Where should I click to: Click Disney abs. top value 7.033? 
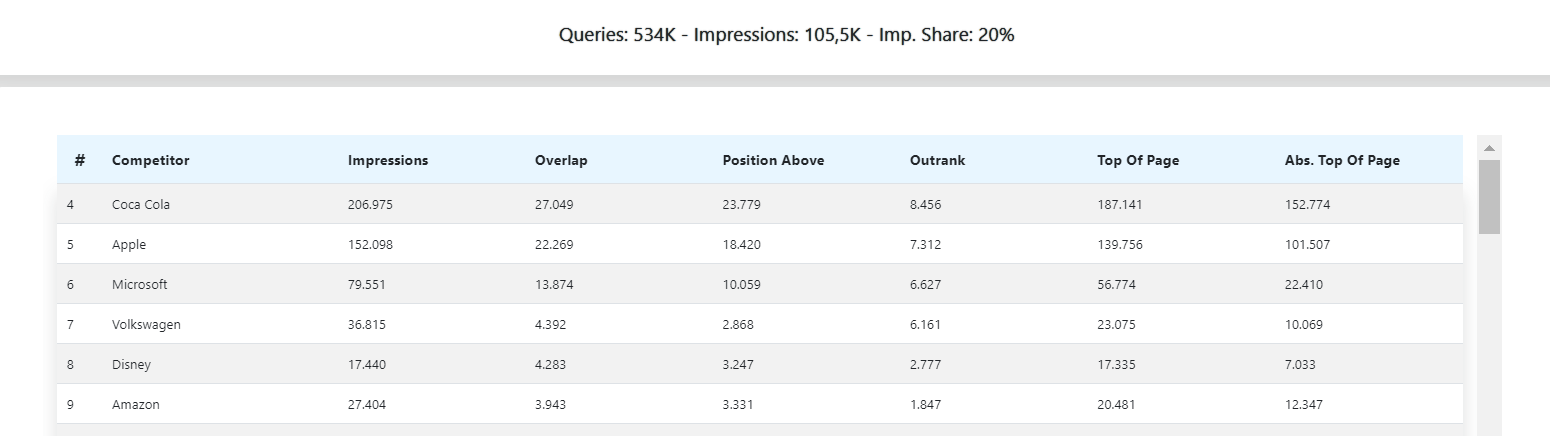pyautogui.click(x=1301, y=364)
